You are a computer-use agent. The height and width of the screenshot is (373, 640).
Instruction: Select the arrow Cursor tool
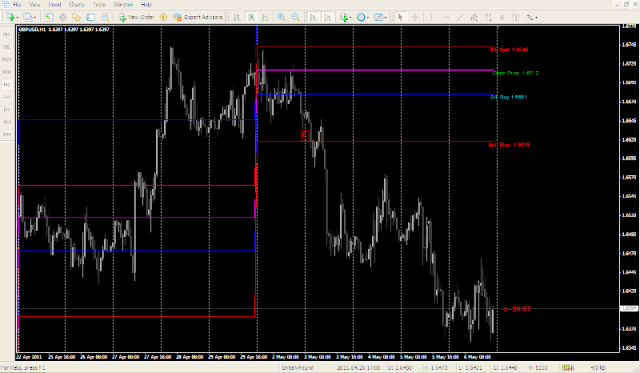coord(400,17)
